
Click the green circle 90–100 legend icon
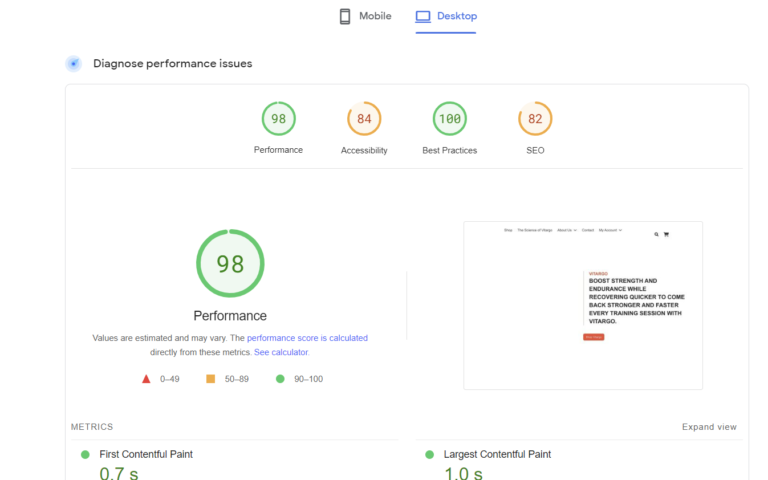[280, 379]
